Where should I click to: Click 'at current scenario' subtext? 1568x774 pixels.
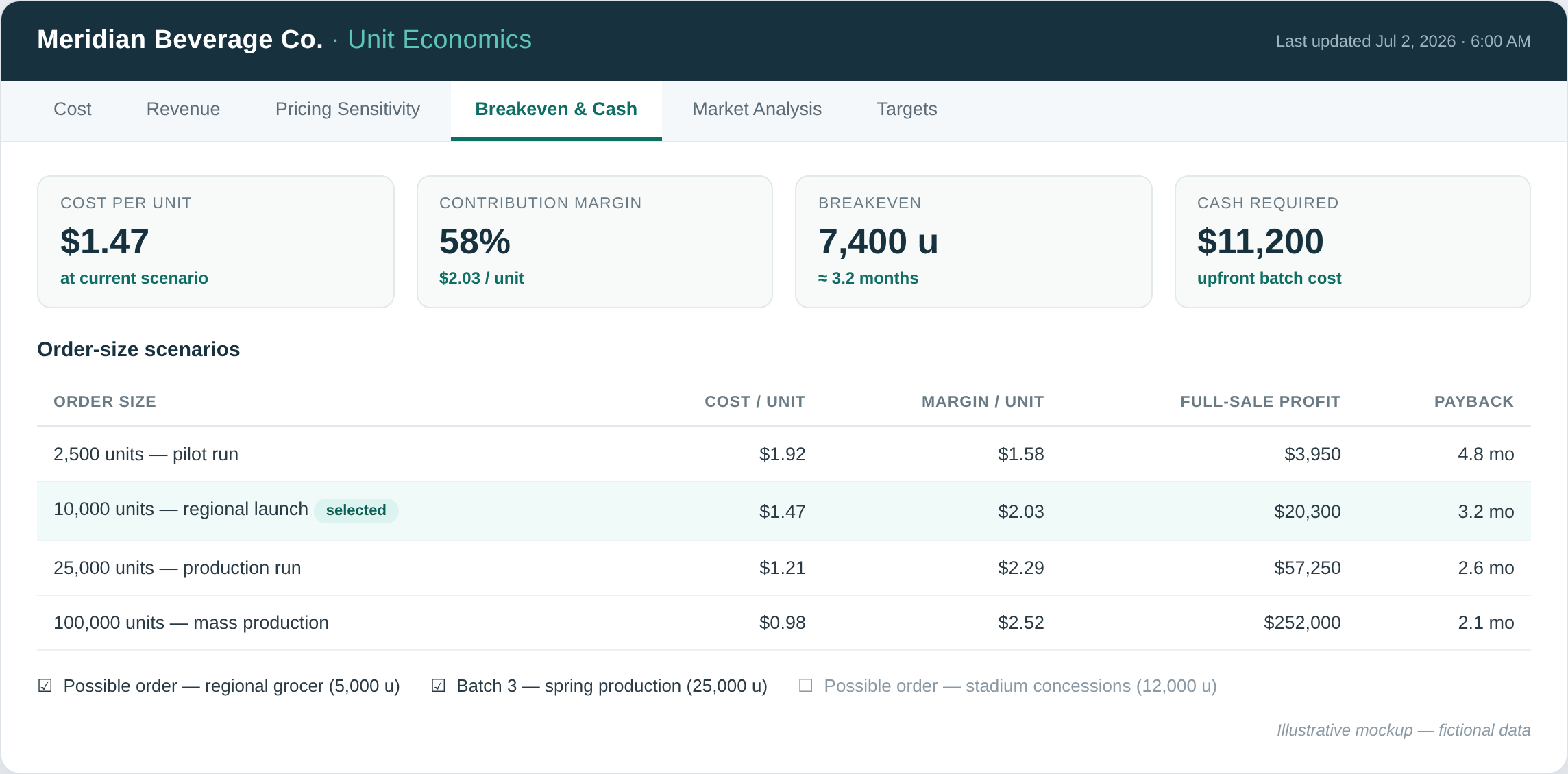(134, 278)
